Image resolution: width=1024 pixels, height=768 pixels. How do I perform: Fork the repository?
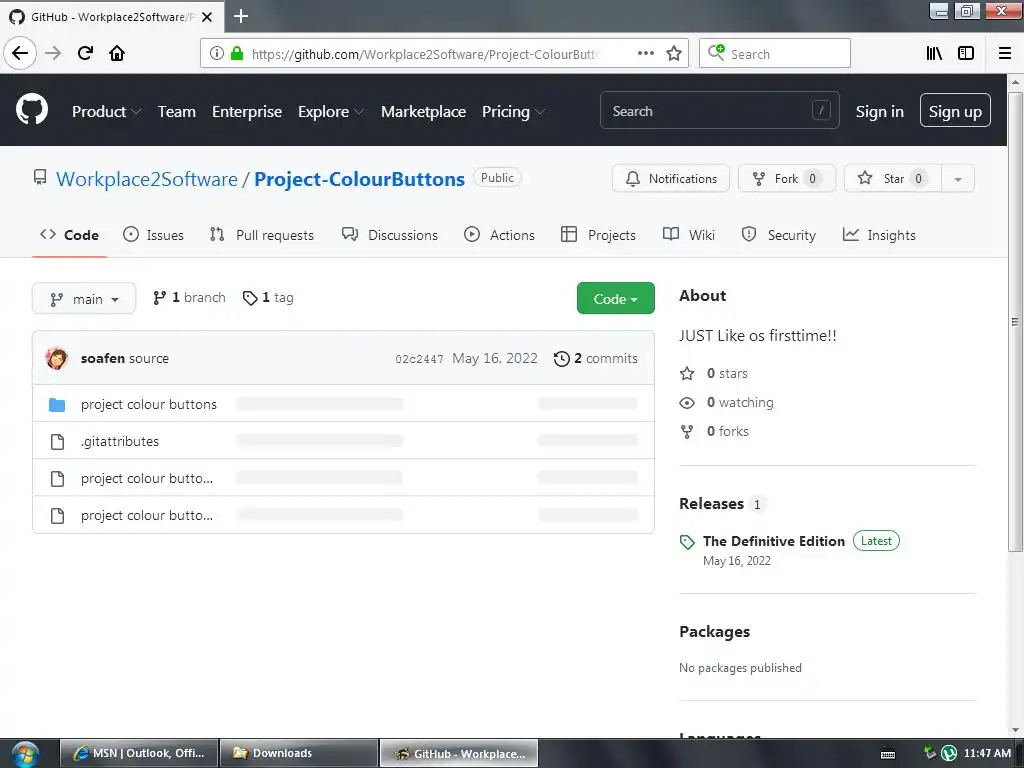(x=787, y=178)
